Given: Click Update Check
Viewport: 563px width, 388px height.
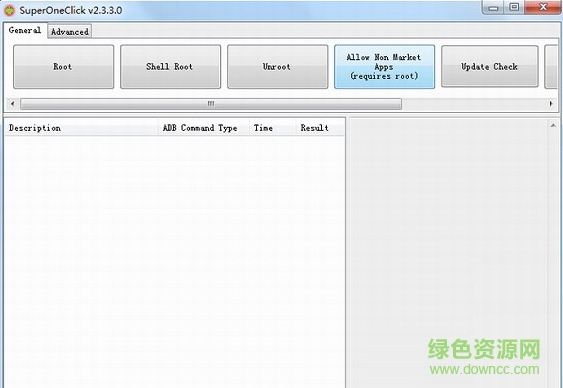Looking at the screenshot, I should [490, 66].
